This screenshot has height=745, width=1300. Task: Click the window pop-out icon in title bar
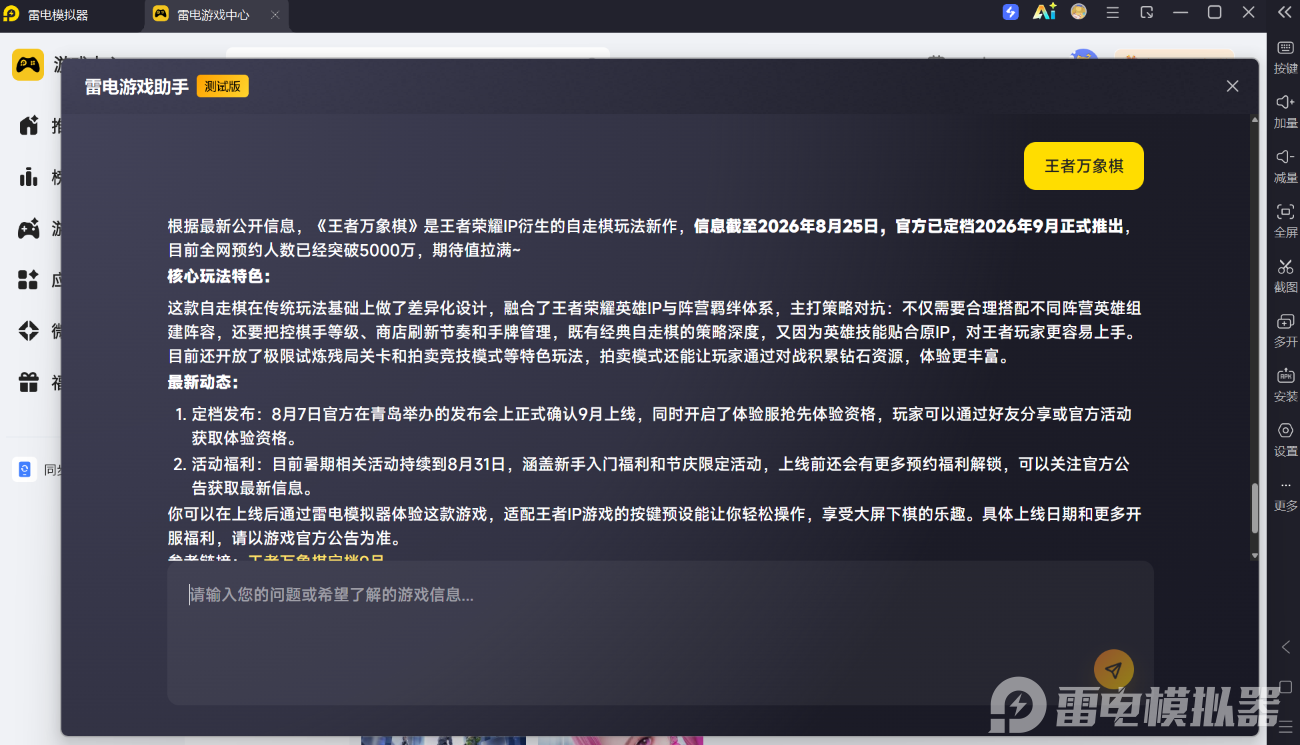[1147, 12]
